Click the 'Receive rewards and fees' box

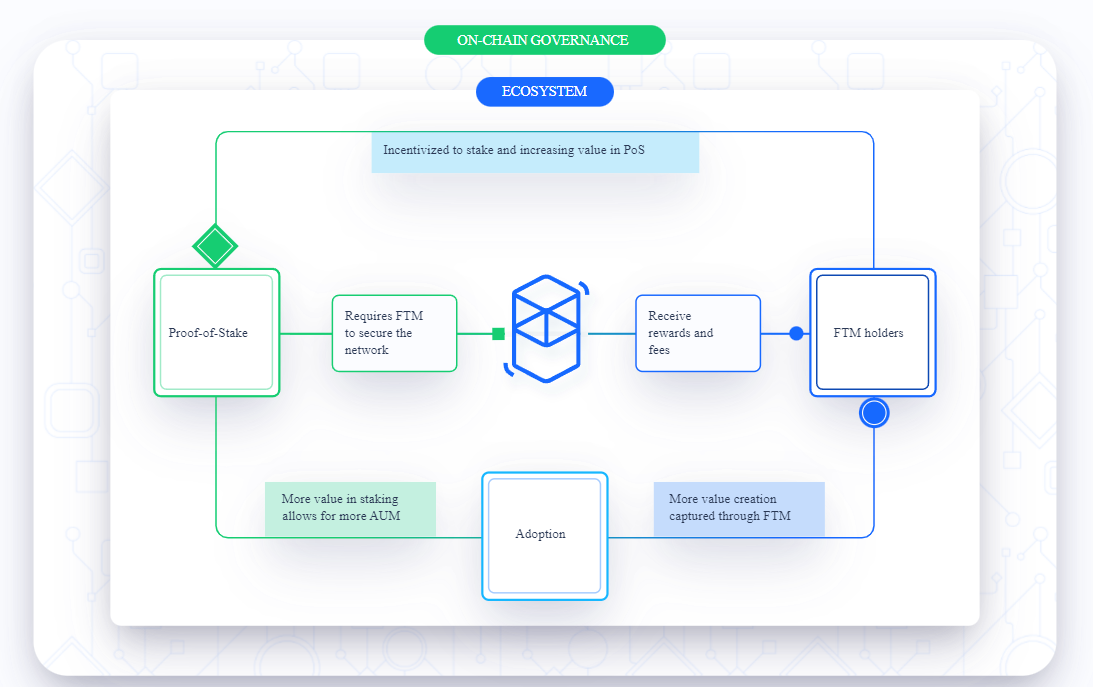point(697,333)
